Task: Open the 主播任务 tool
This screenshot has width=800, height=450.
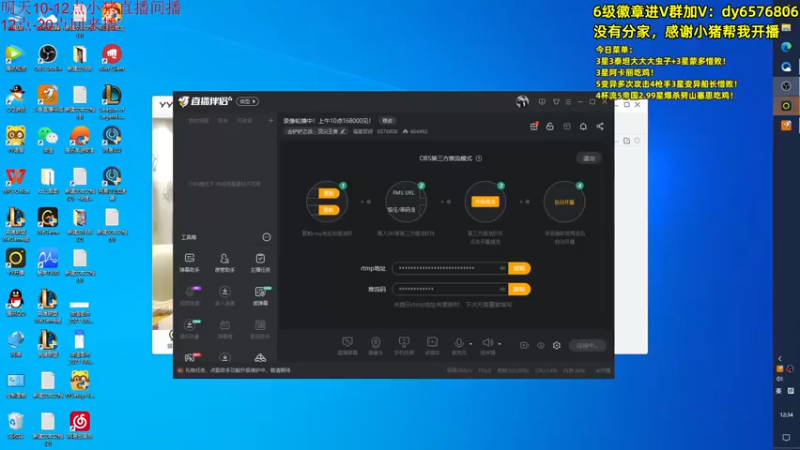Action: 260,262
